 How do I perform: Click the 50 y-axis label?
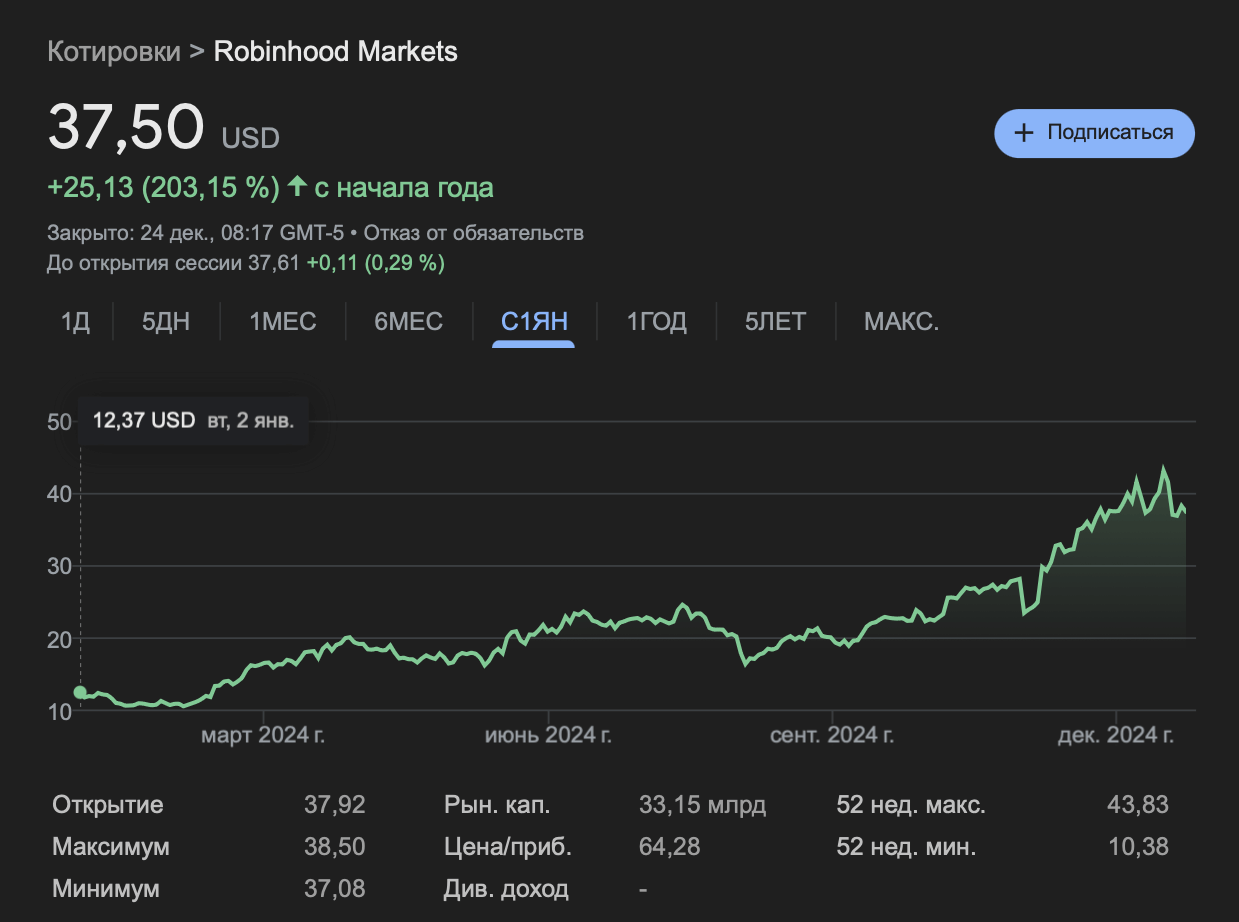(60, 422)
